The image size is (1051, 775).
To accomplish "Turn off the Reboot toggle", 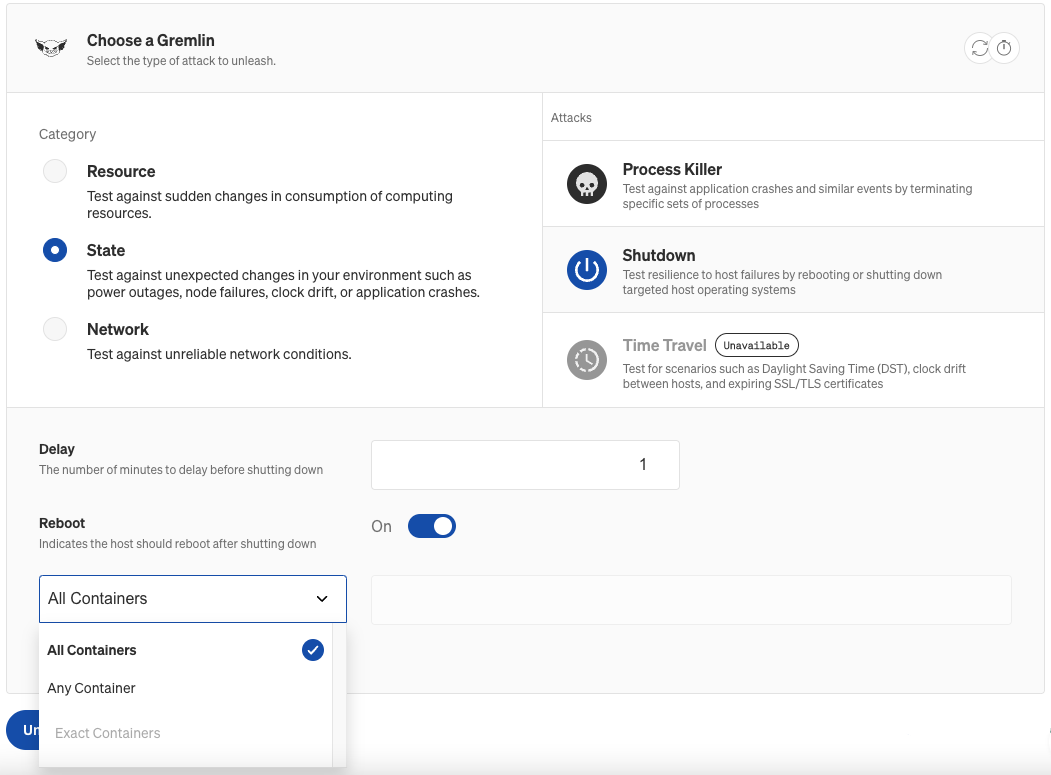I will click(432, 525).
